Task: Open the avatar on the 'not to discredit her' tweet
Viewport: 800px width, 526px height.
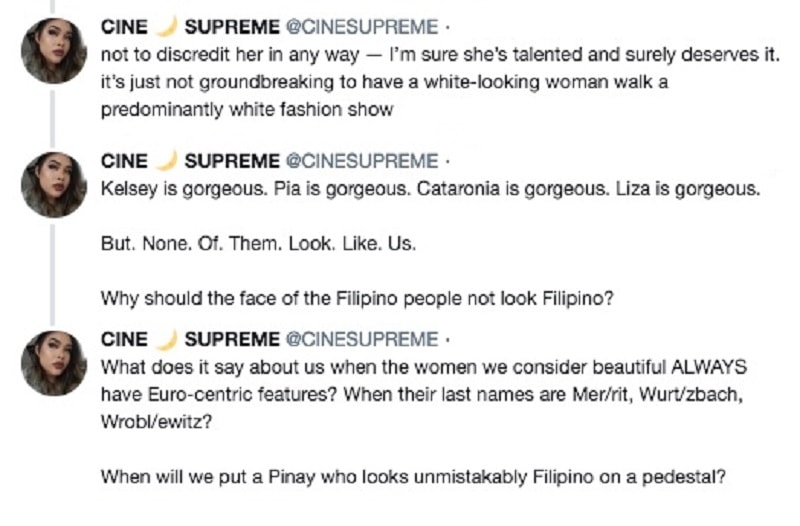Action: 54,51
